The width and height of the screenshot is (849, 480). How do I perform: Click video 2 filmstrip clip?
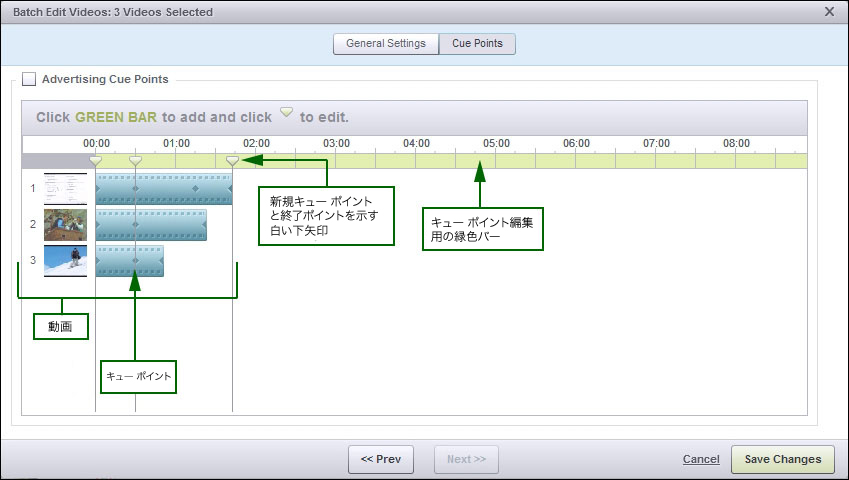point(151,225)
